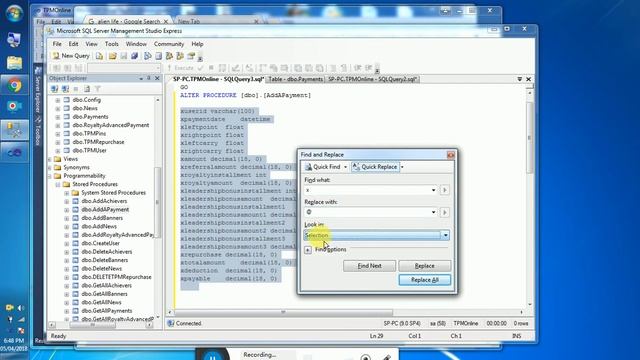Select the Programmability folder
This screenshot has width=640, height=360.
click(x=84, y=176)
